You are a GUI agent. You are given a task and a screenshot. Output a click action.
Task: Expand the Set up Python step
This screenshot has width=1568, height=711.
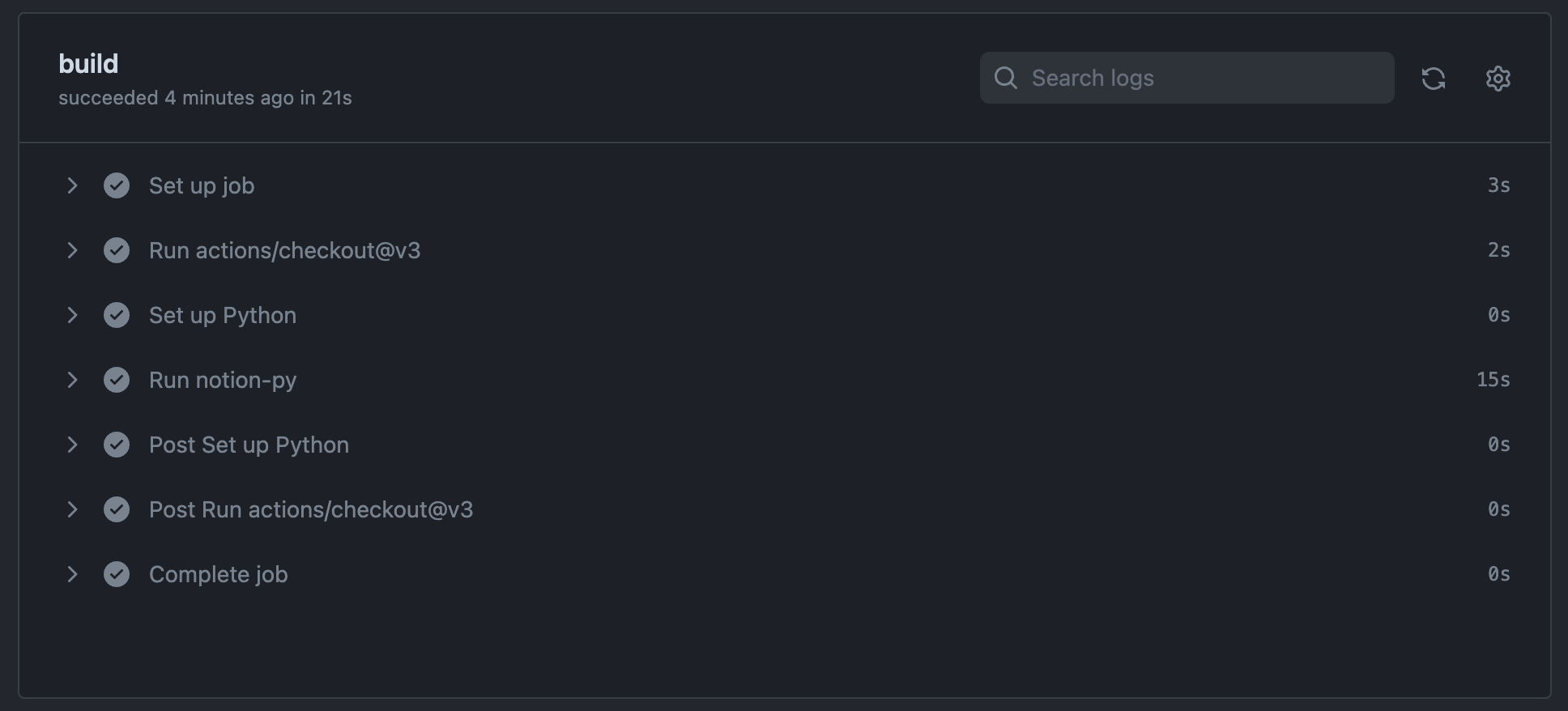[x=73, y=315]
